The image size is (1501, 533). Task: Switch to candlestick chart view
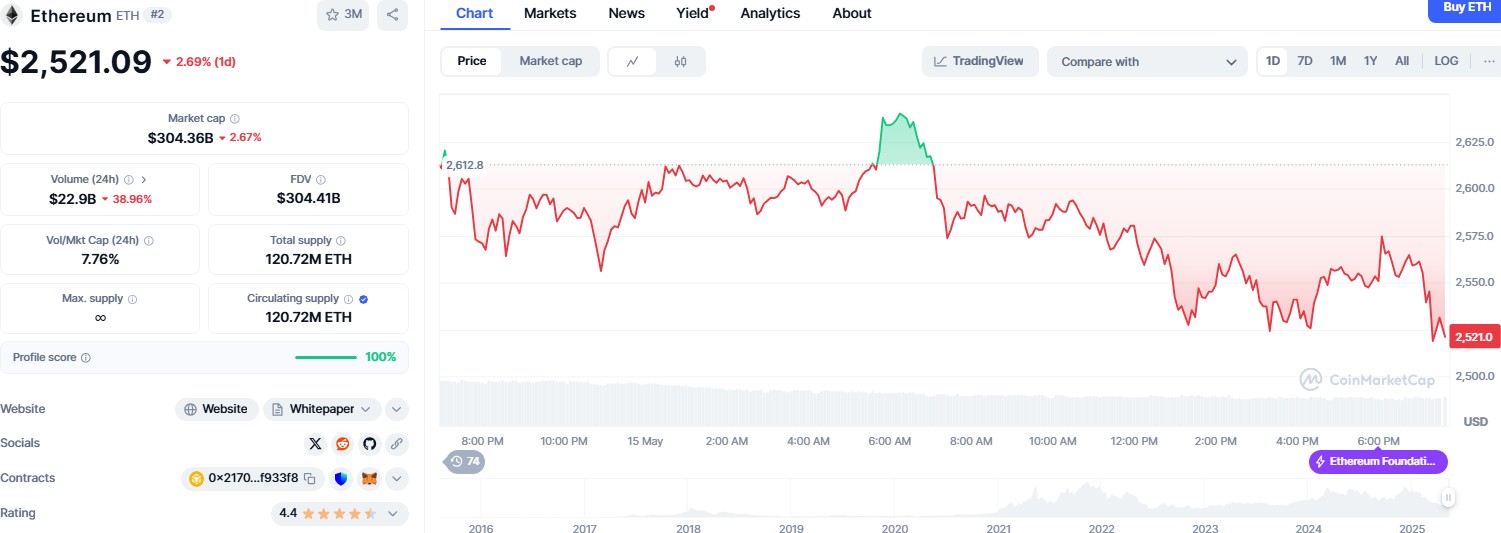[x=681, y=61]
